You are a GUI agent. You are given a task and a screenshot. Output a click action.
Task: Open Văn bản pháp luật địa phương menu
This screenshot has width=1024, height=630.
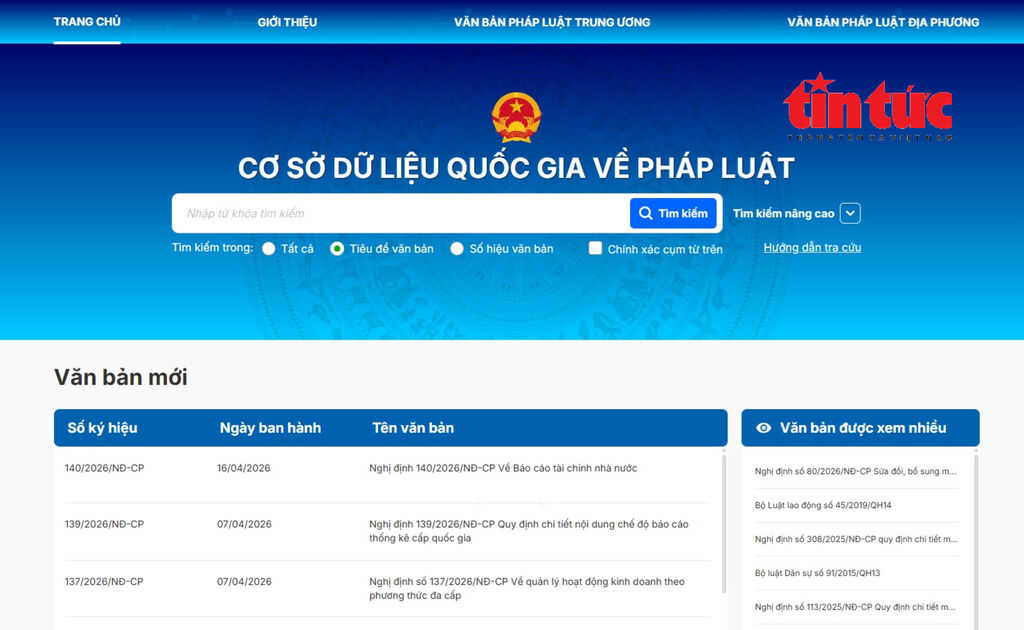click(x=883, y=22)
